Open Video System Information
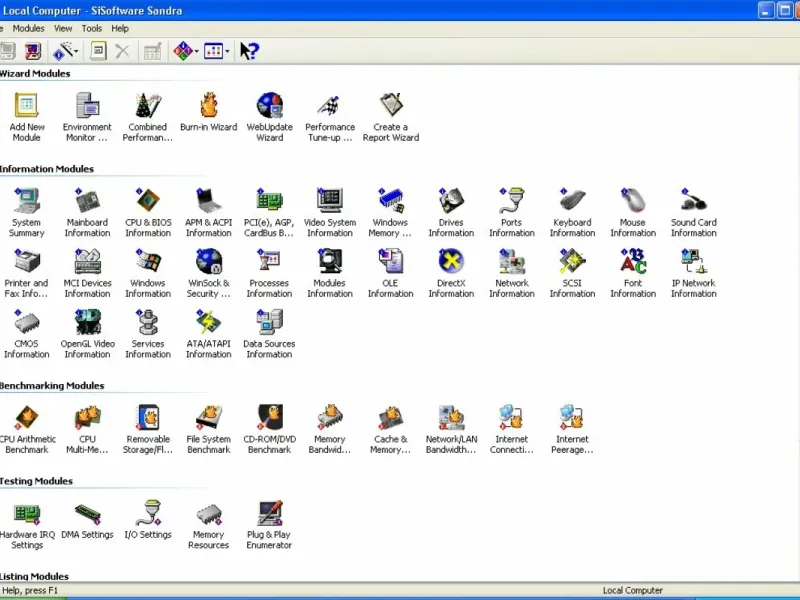 (330, 212)
